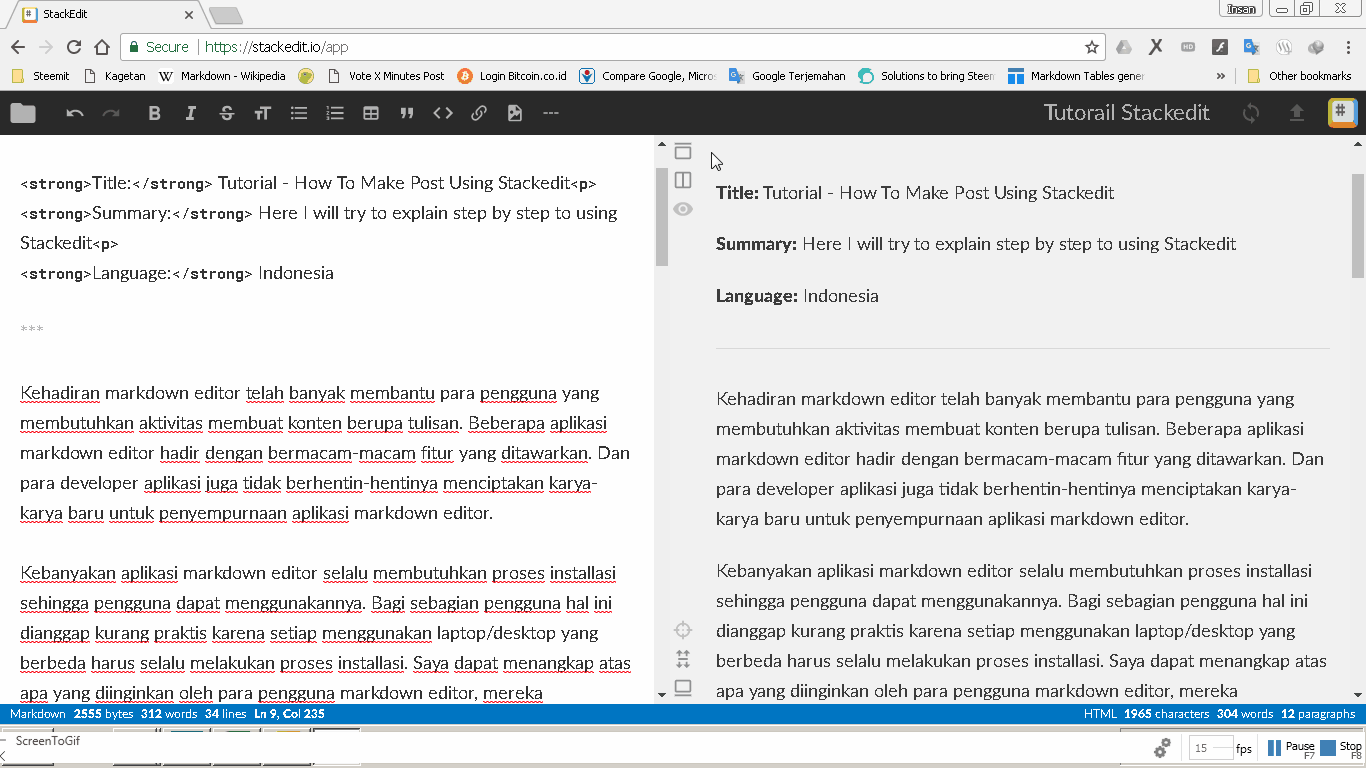Image resolution: width=1366 pixels, height=768 pixels.
Task: Open the WordPress extension icon
Action: click(1285, 47)
